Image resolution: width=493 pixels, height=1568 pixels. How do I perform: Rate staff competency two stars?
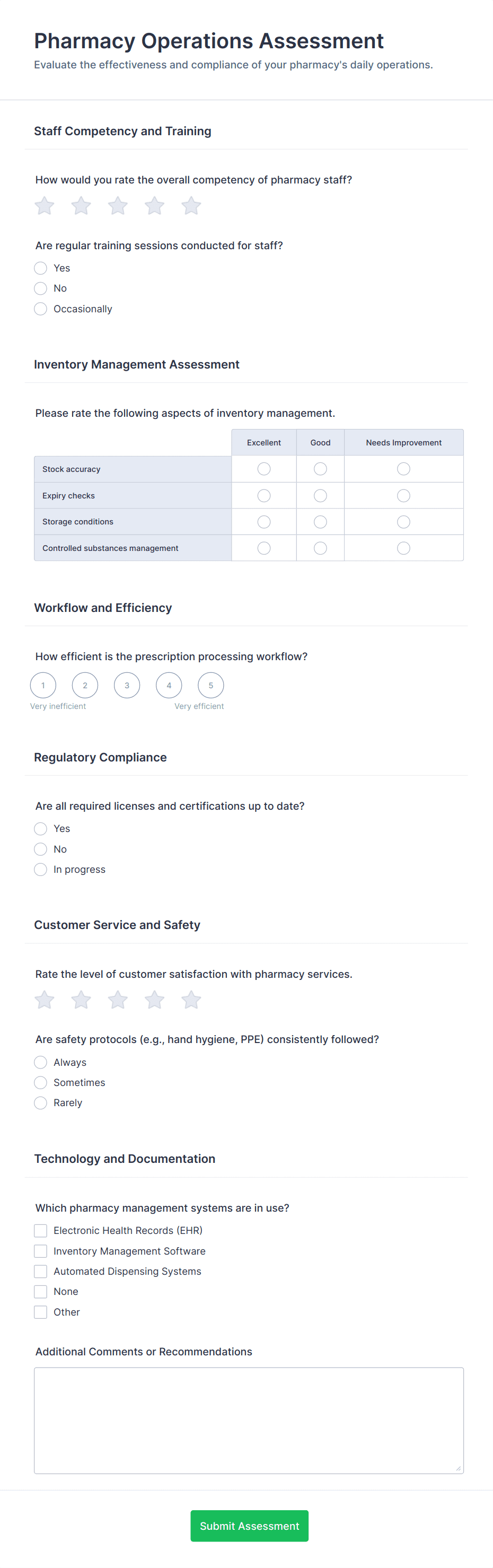(81, 206)
